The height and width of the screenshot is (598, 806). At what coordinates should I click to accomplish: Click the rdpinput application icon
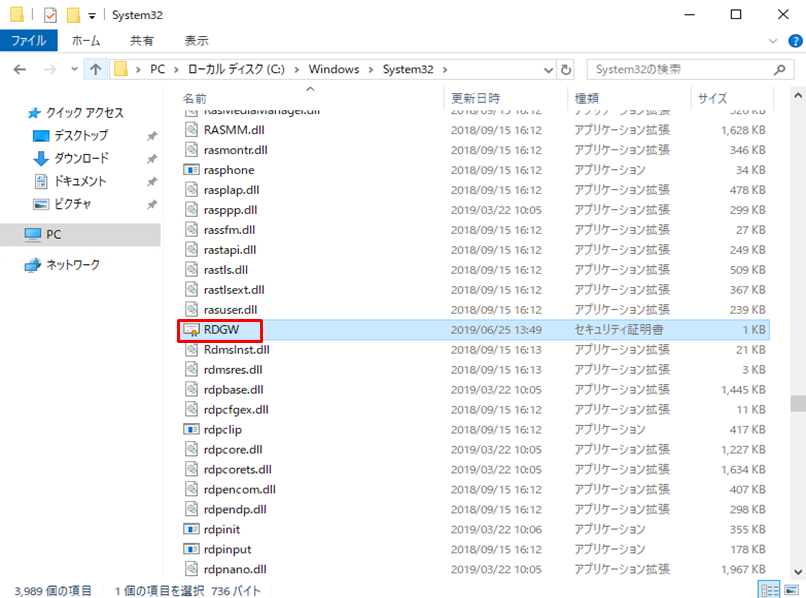pyautogui.click(x=191, y=549)
